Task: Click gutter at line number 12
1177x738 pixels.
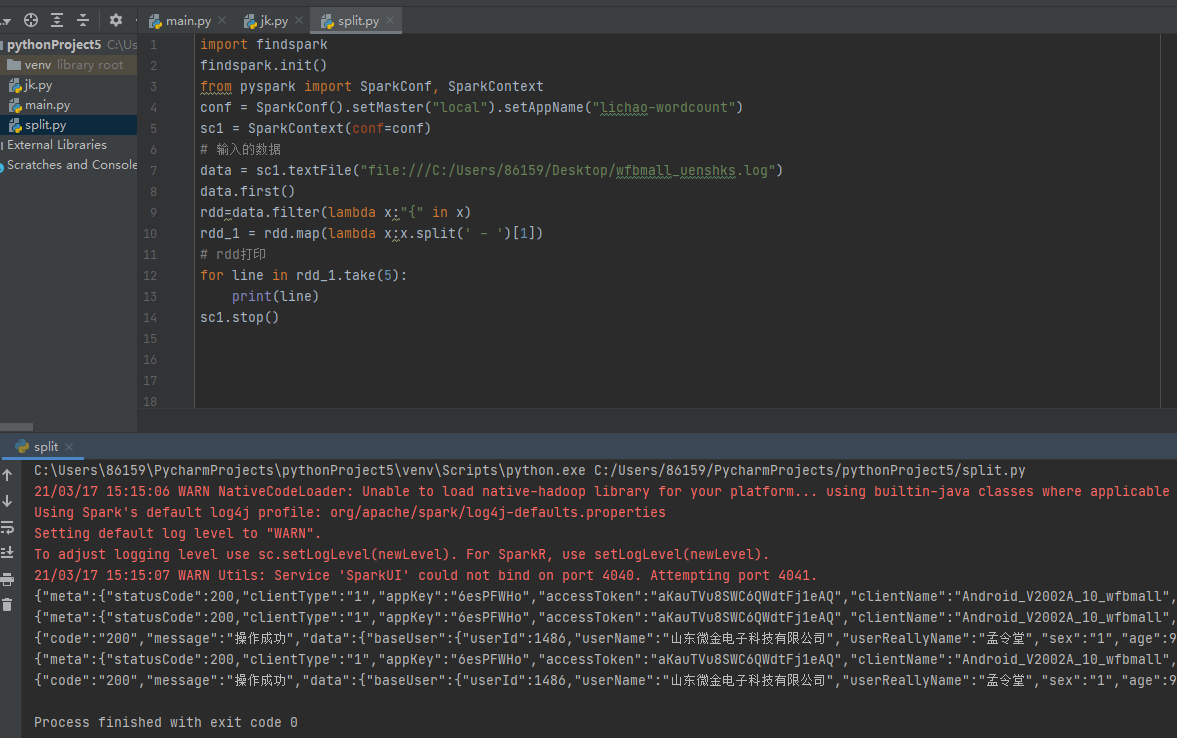Action: point(150,276)
